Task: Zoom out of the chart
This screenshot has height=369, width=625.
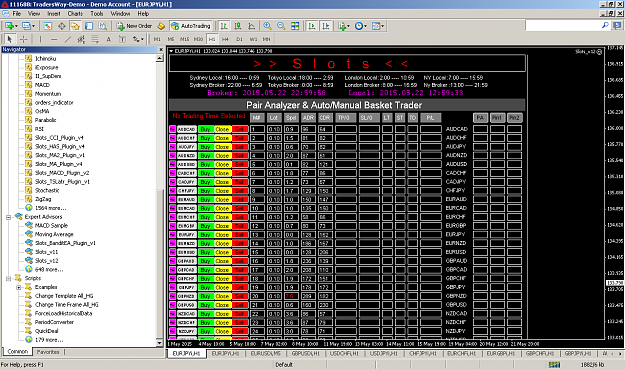Action: 281,26
